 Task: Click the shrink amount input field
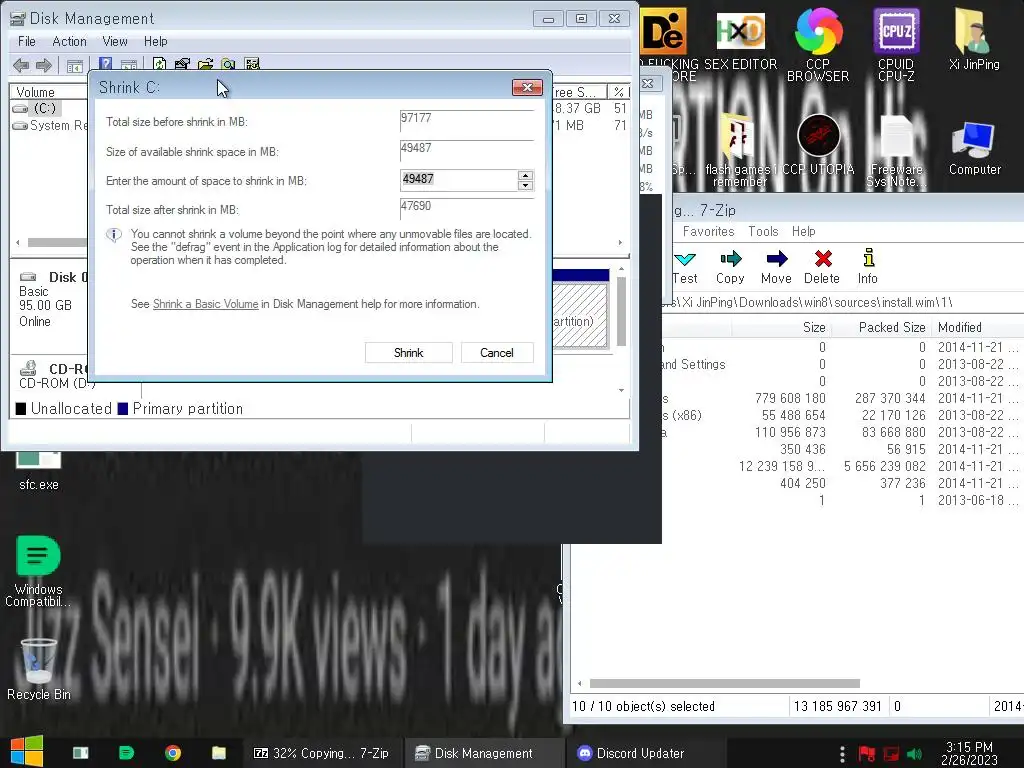pos(459,180)
